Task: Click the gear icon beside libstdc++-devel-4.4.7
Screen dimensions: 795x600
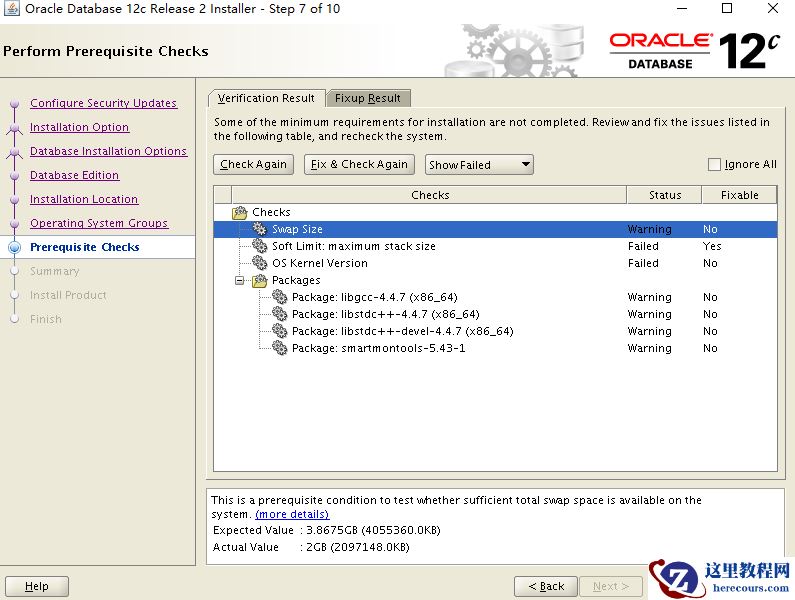Action: click(279, 331)
